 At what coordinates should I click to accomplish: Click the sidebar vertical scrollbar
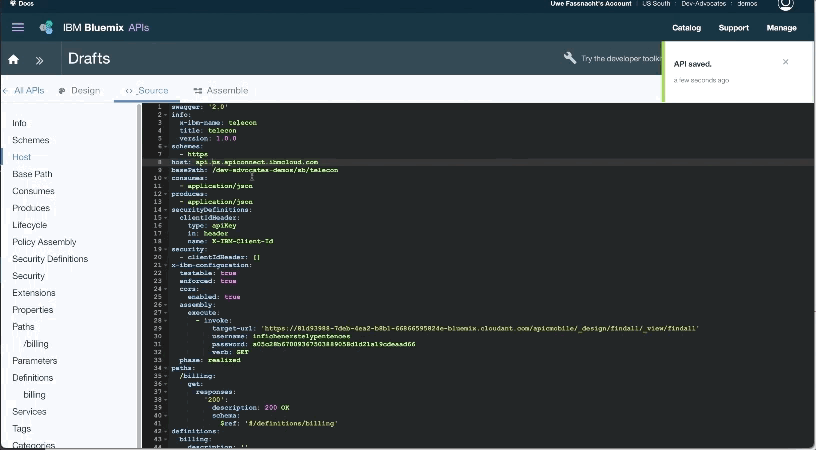click(139, 276)
